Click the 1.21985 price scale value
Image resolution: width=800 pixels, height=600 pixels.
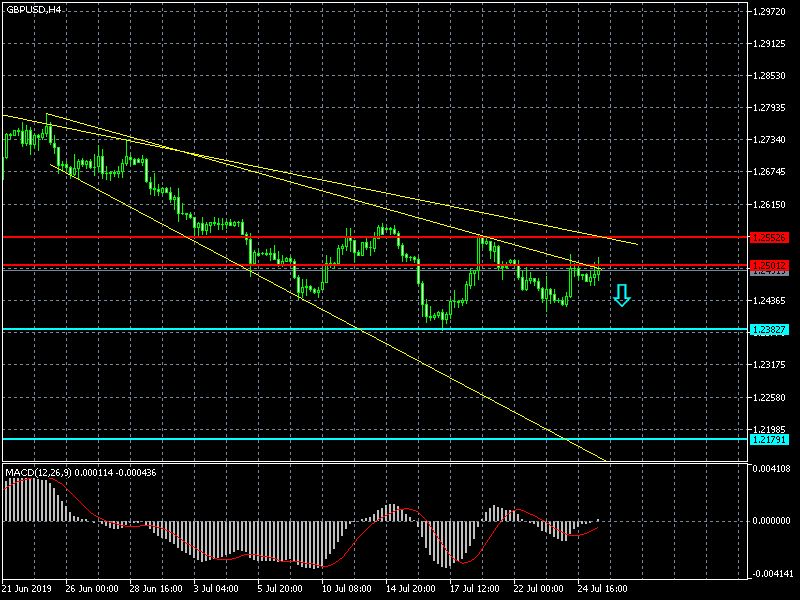(x=769, y=429)
